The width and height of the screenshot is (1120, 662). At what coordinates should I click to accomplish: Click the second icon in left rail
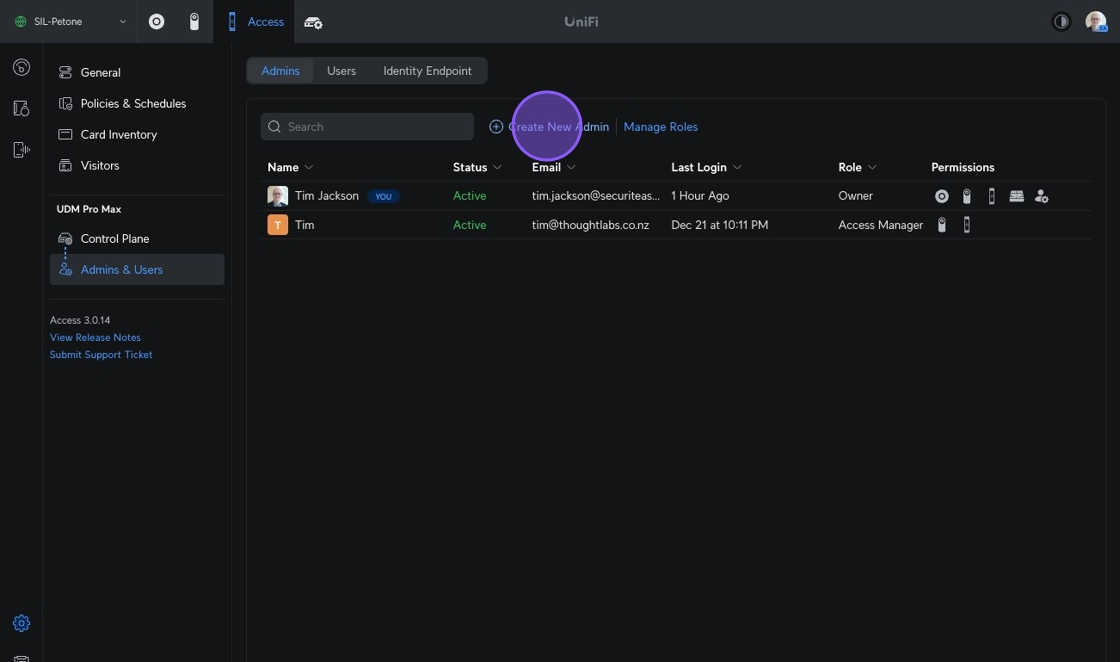(21, 108)
